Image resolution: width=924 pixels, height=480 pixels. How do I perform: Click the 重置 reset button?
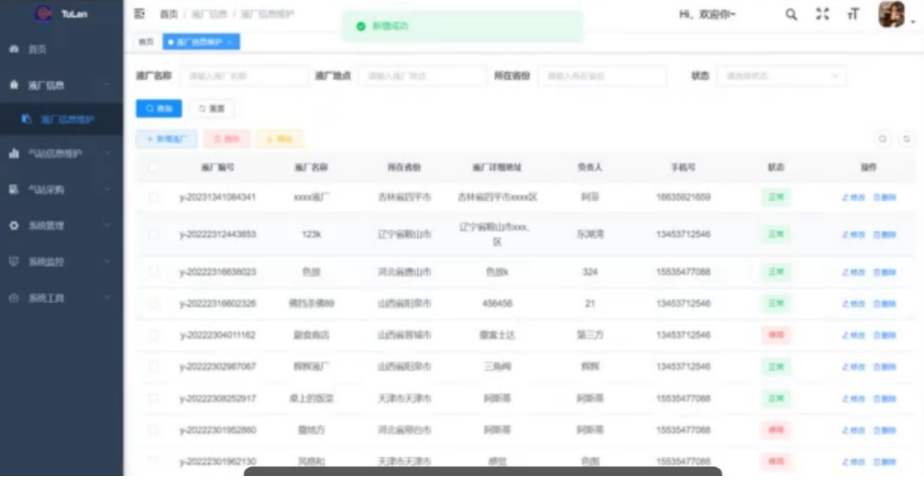pos(212,108)
